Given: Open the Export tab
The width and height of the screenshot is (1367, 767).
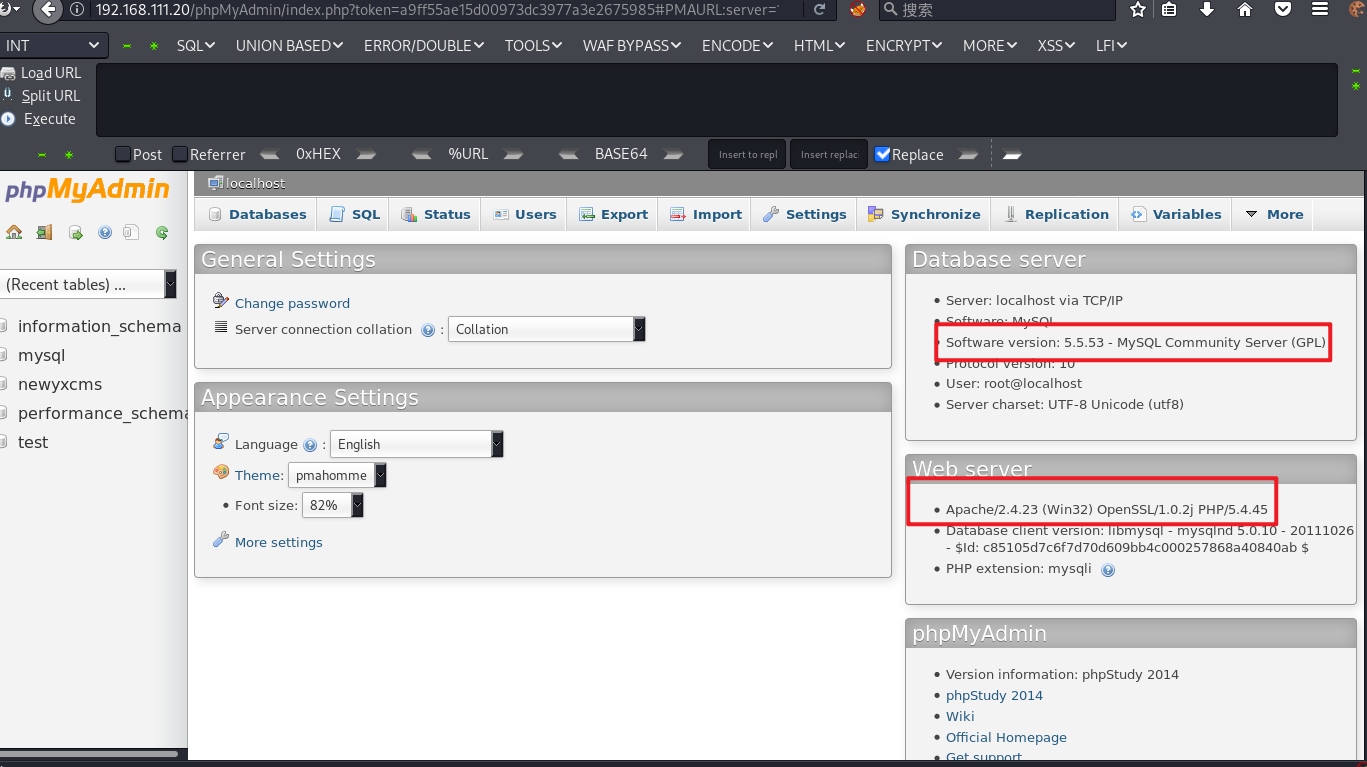Looking at the screenshot, I should coord(613,214).
